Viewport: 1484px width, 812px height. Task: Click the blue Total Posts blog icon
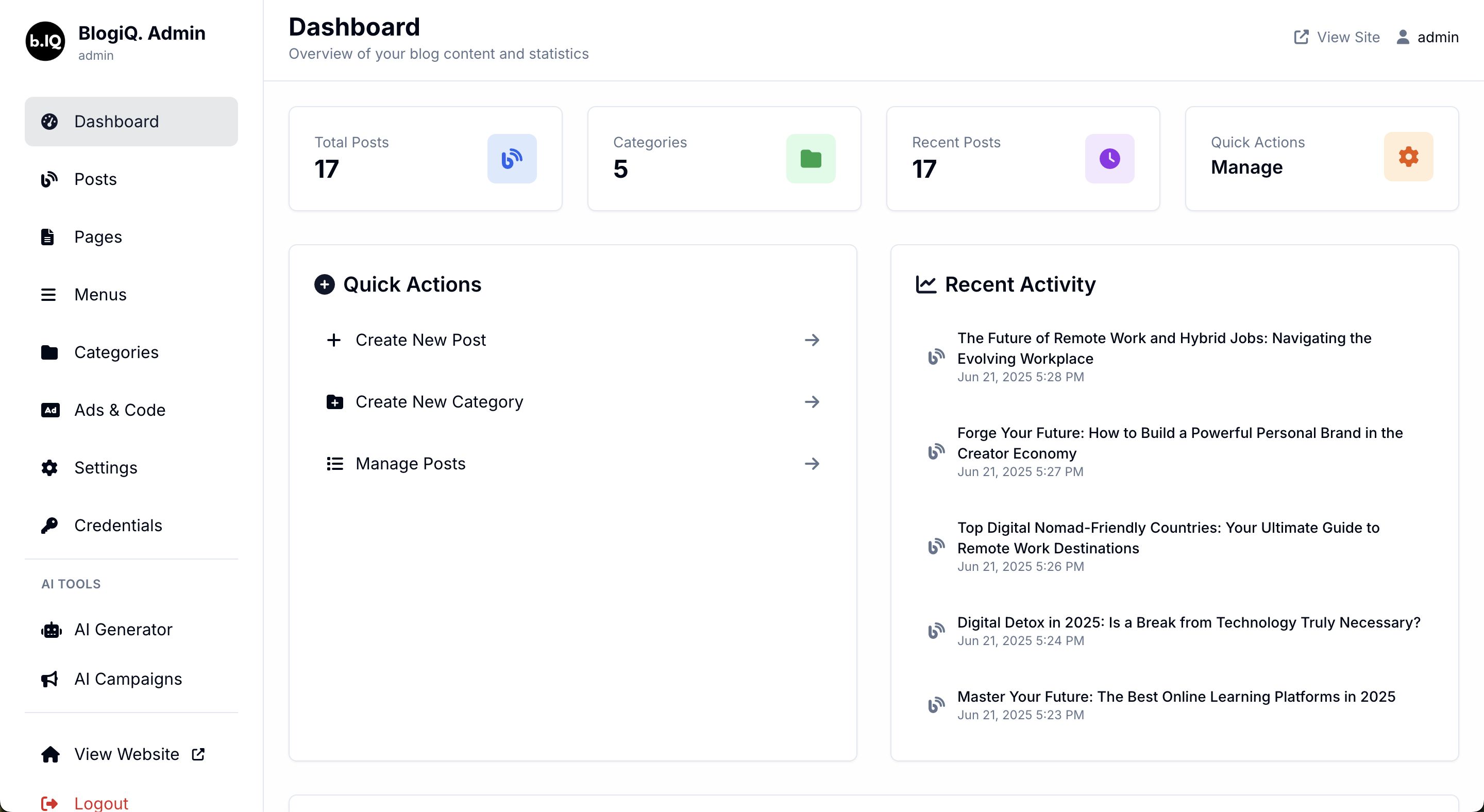[x=512, y=159]
